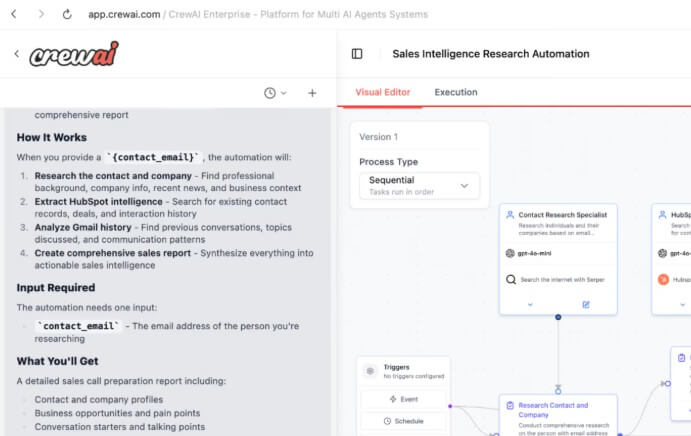The height and width of the screenshot is (436, 691).
Task: Start a new chat with the plus icon
Action: (x=312, y=93)
